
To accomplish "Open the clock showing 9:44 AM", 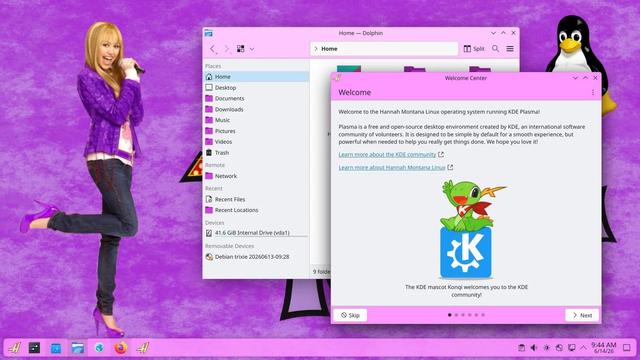I will click(604, 348).
